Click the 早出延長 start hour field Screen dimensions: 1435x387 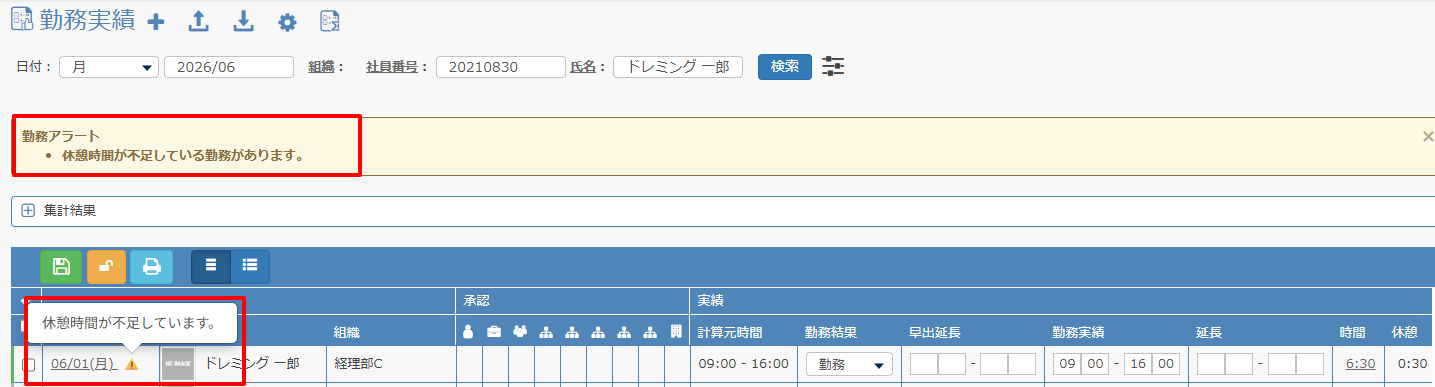tap(924, 364)
